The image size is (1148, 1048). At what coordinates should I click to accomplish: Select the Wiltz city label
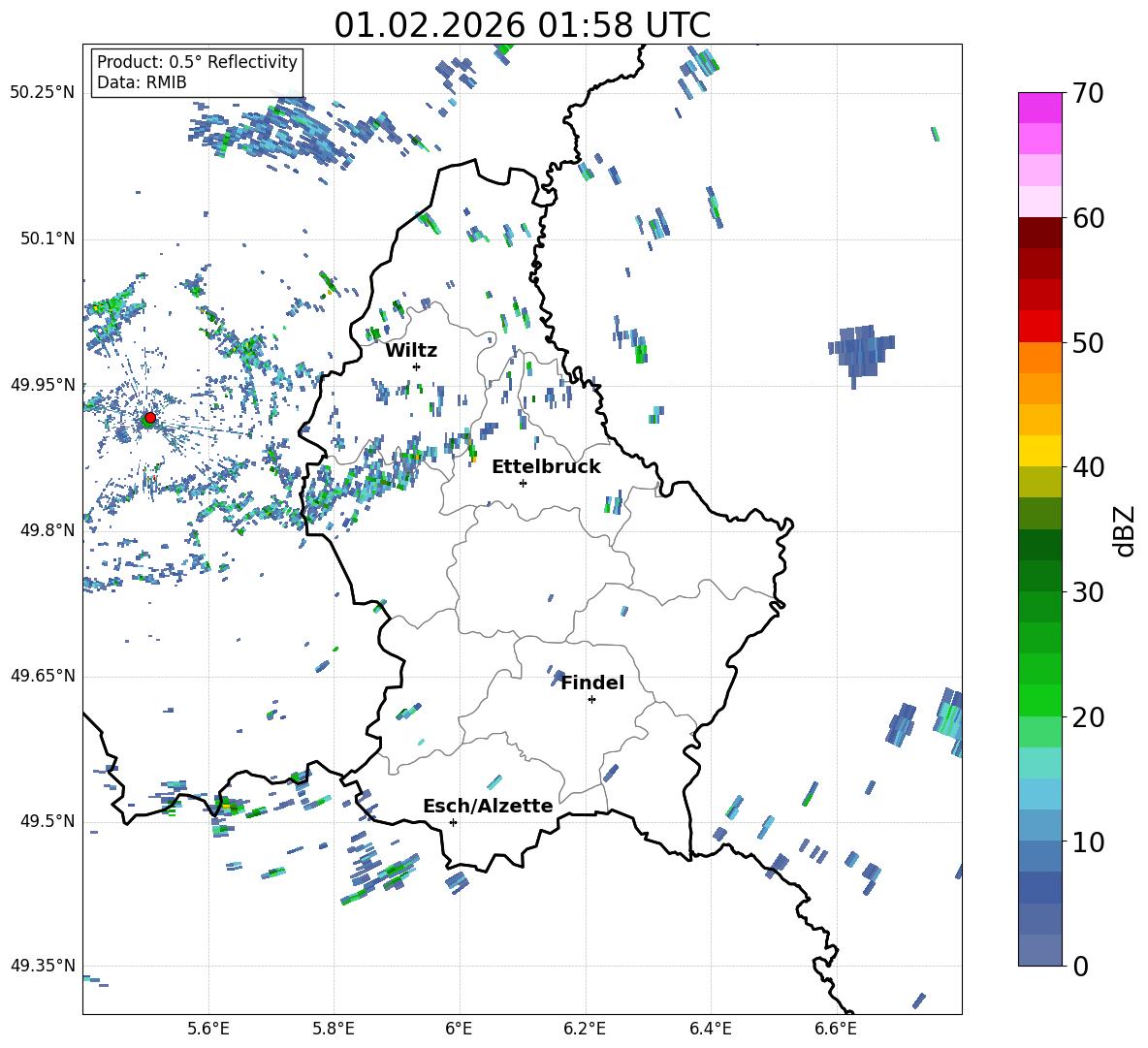411,350
